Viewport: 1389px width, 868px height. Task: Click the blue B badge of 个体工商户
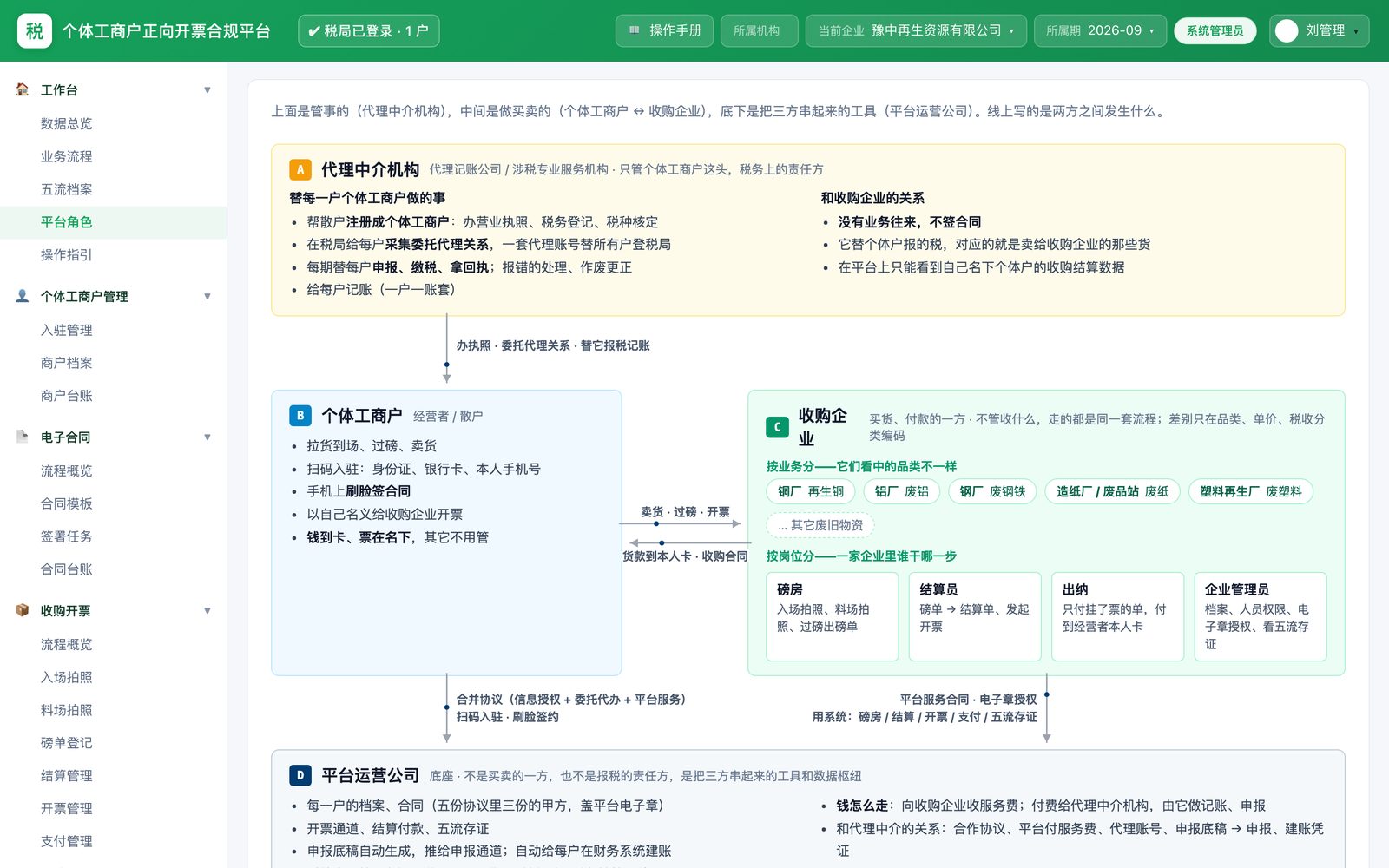tap(300, 416)
